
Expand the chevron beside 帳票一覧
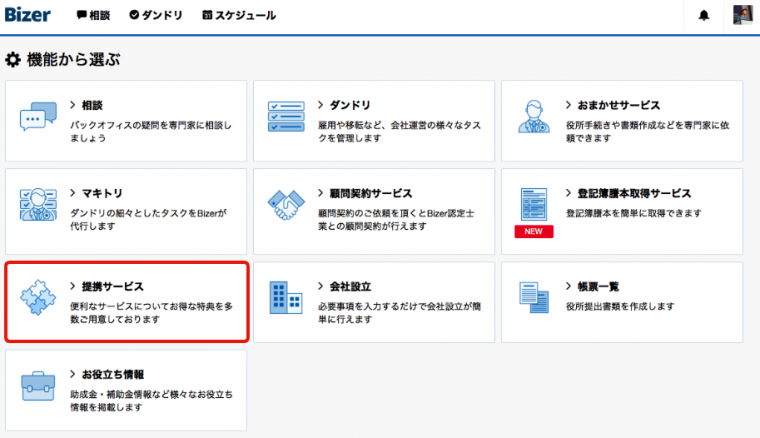coord(569,286)
